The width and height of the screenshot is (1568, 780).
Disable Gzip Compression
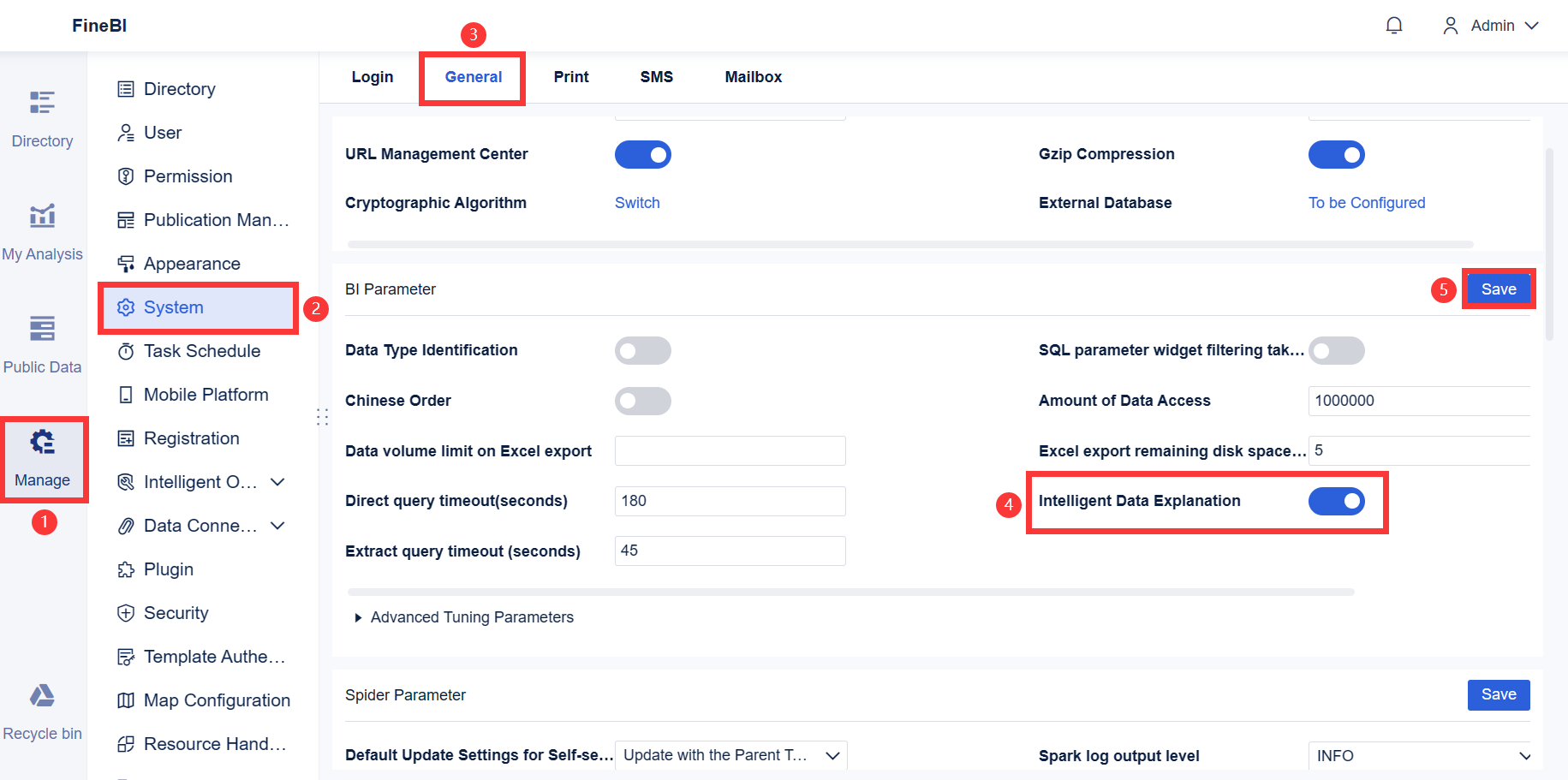1336,154
